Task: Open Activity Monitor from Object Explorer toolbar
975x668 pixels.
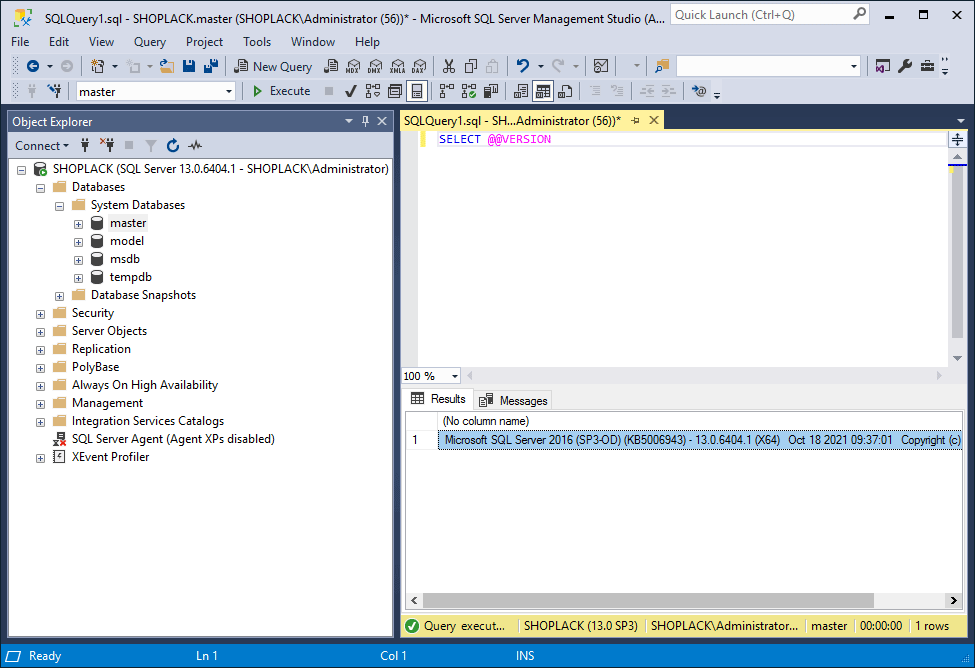Action: (x=195, y=146)
